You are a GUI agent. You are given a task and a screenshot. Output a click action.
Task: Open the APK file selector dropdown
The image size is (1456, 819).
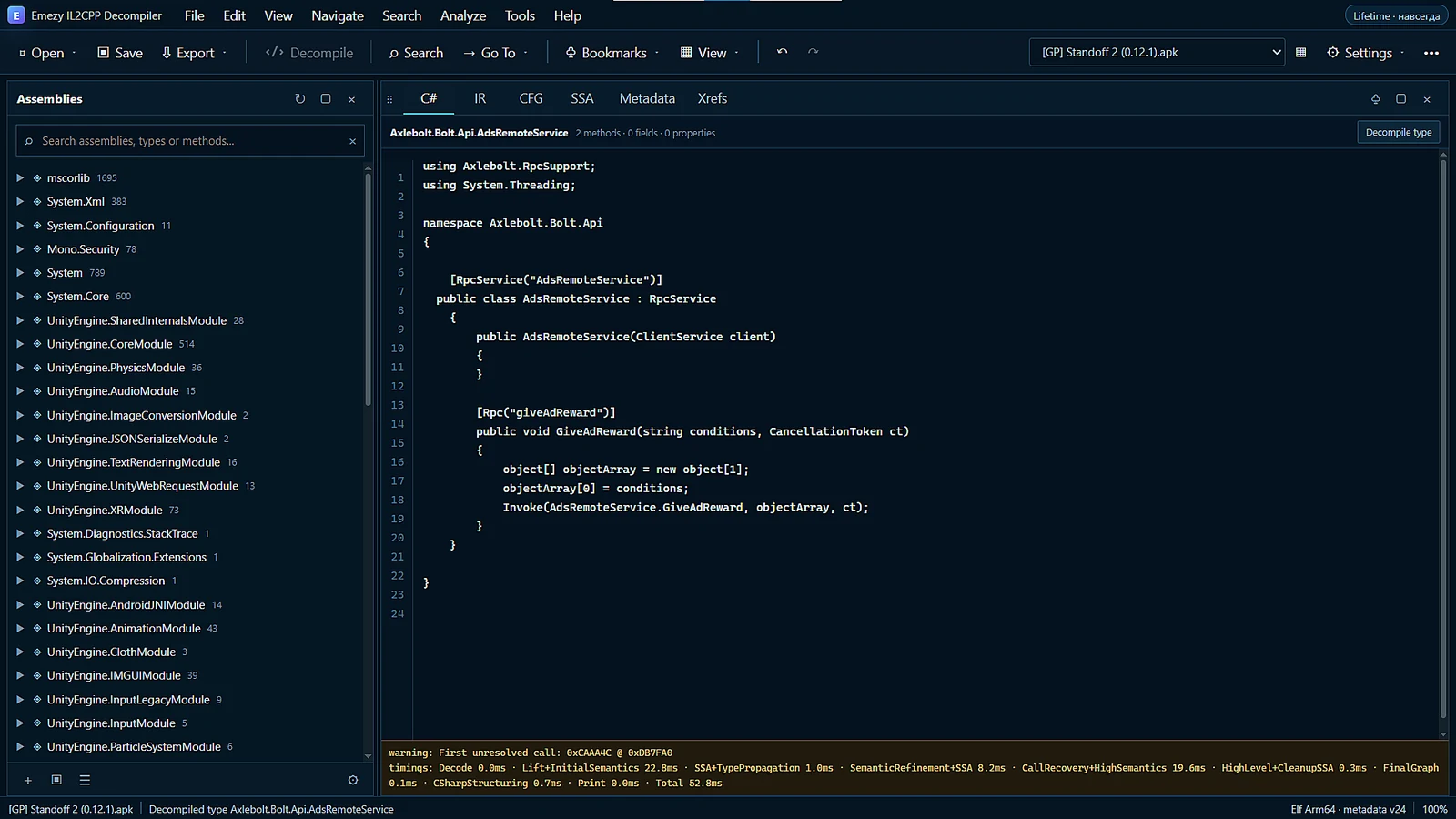coord(1157,52)
